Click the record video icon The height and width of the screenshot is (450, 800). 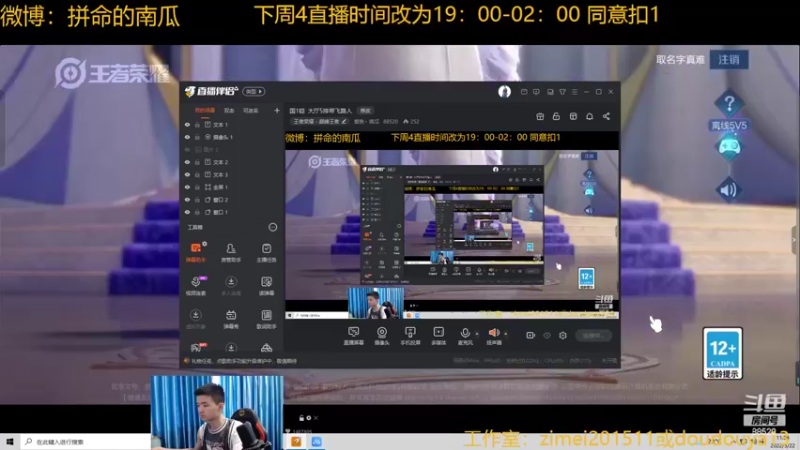pos(531,335)
